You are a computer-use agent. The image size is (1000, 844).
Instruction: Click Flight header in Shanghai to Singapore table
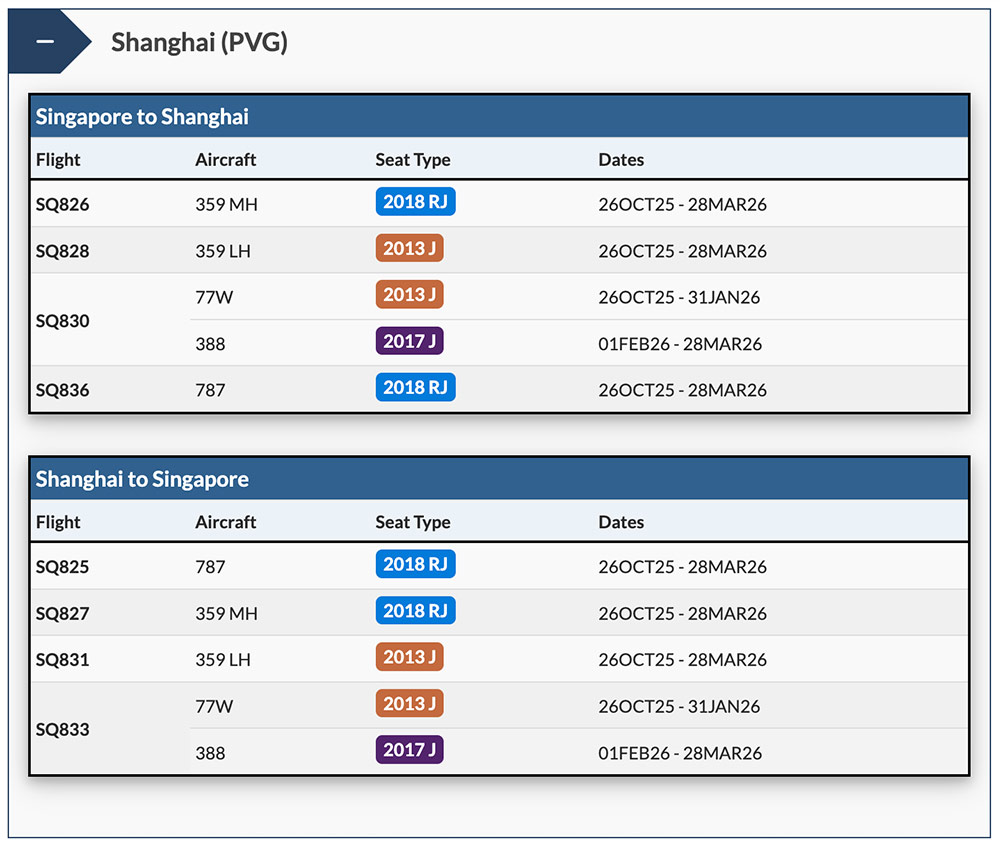coord(58,522)
